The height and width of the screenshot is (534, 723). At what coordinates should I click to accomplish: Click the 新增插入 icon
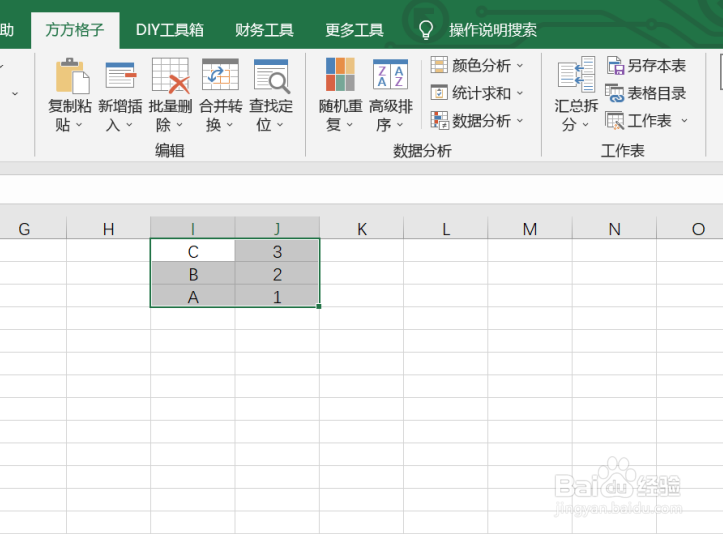coord(121,75)
